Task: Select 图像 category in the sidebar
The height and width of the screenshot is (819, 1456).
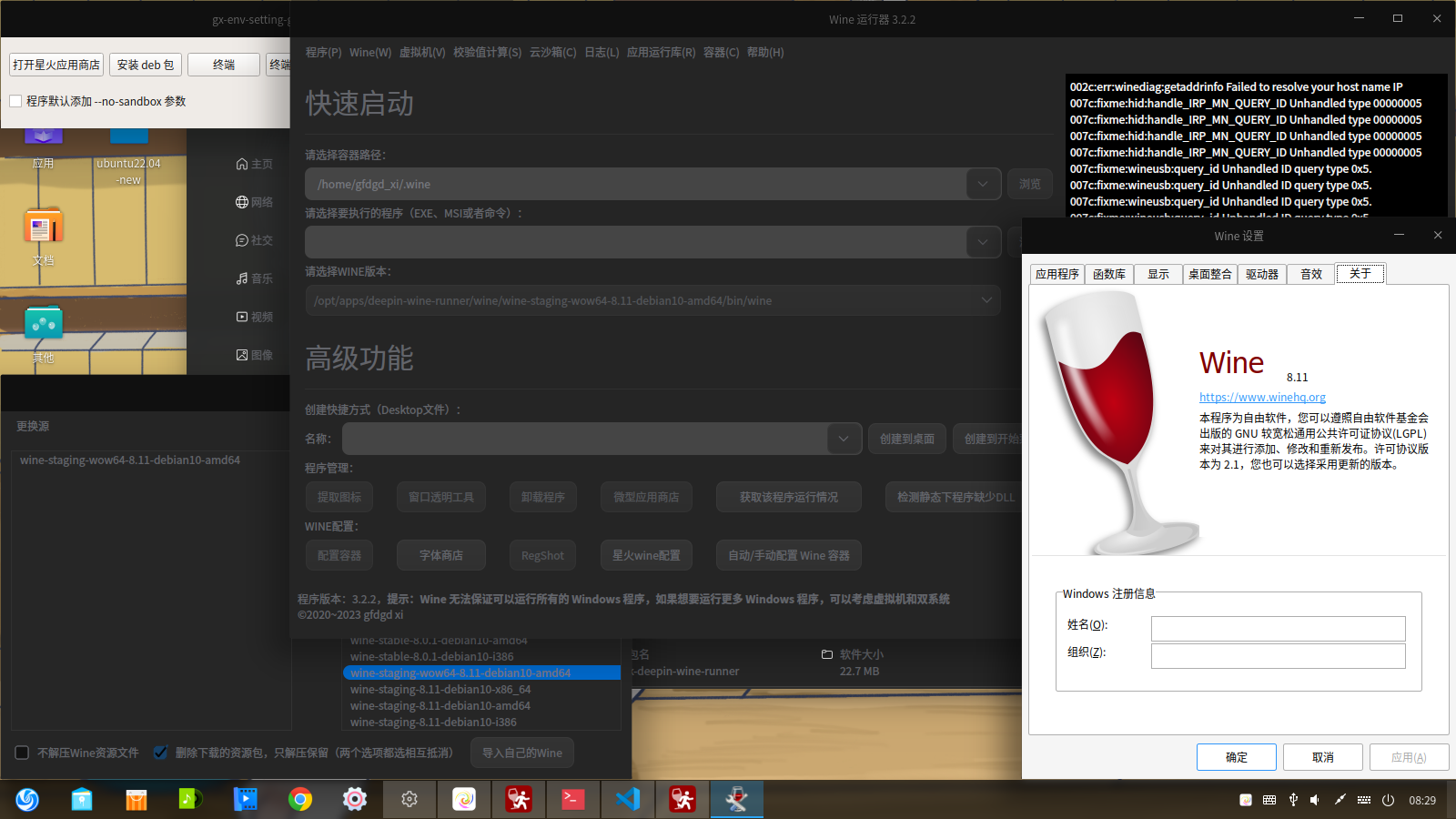Action: (x=254, y=355)
